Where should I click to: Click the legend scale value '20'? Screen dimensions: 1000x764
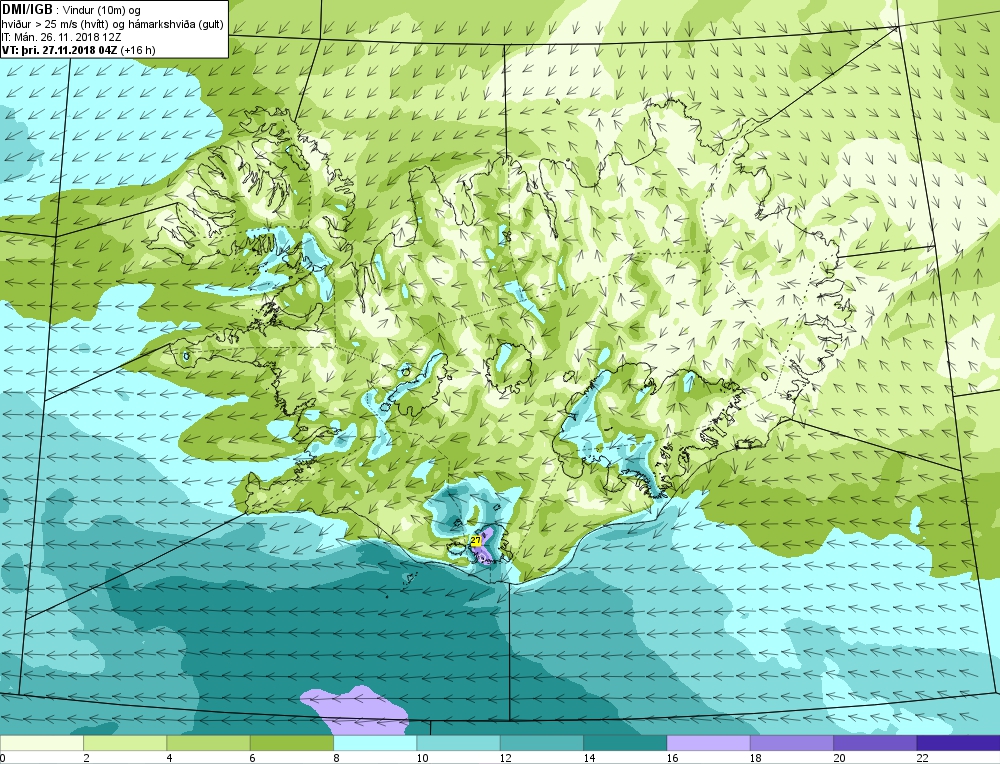coord(839,758)
